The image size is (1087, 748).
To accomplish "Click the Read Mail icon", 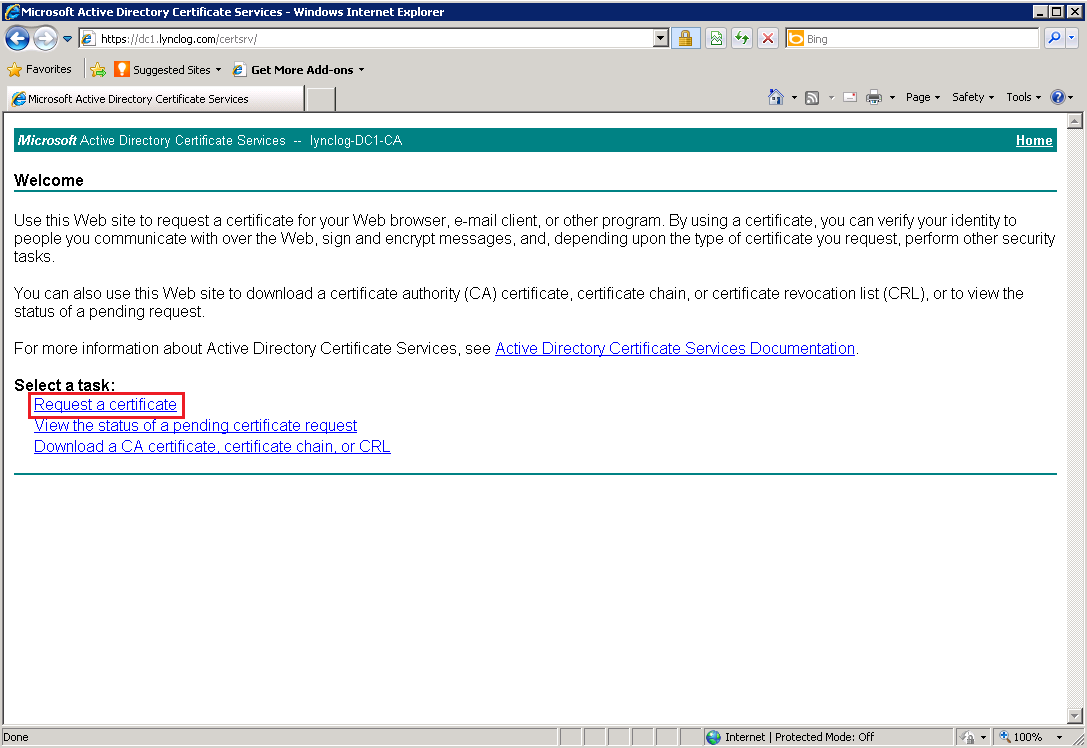I will (850, 98).
